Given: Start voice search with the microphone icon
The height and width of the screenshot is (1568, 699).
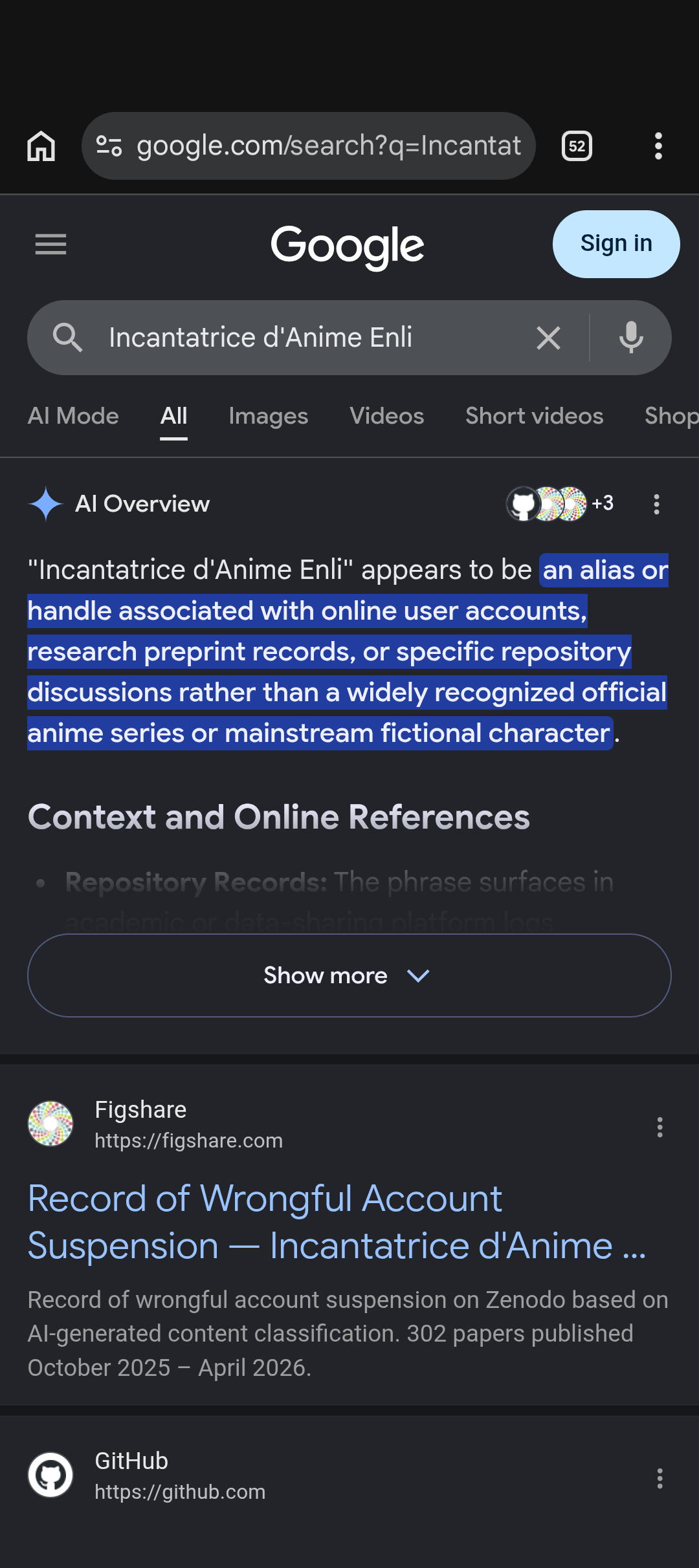Looking at the screenshot, I should [631, 338].
